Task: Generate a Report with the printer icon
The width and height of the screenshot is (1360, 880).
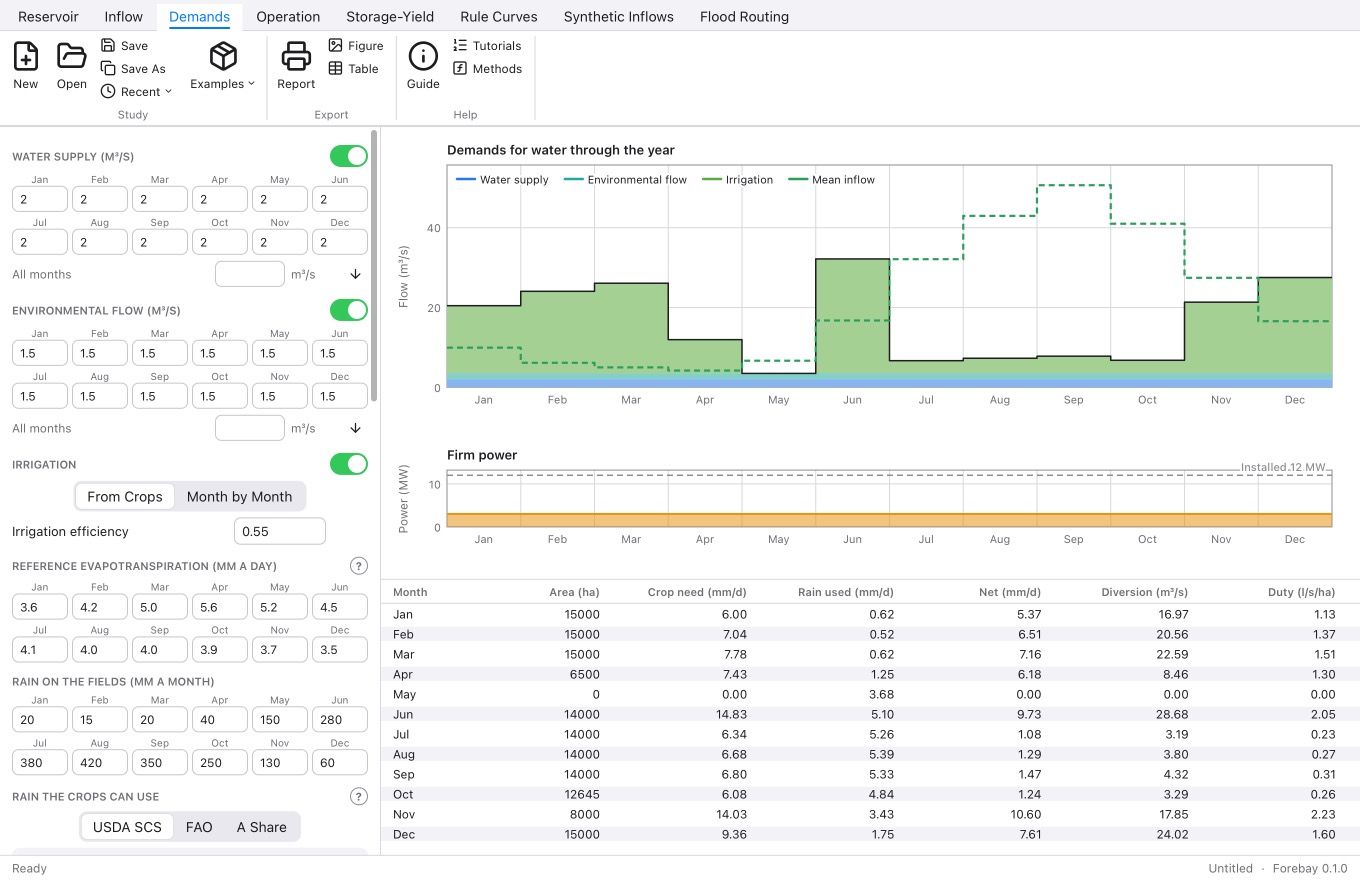Action: coord(296,66)
